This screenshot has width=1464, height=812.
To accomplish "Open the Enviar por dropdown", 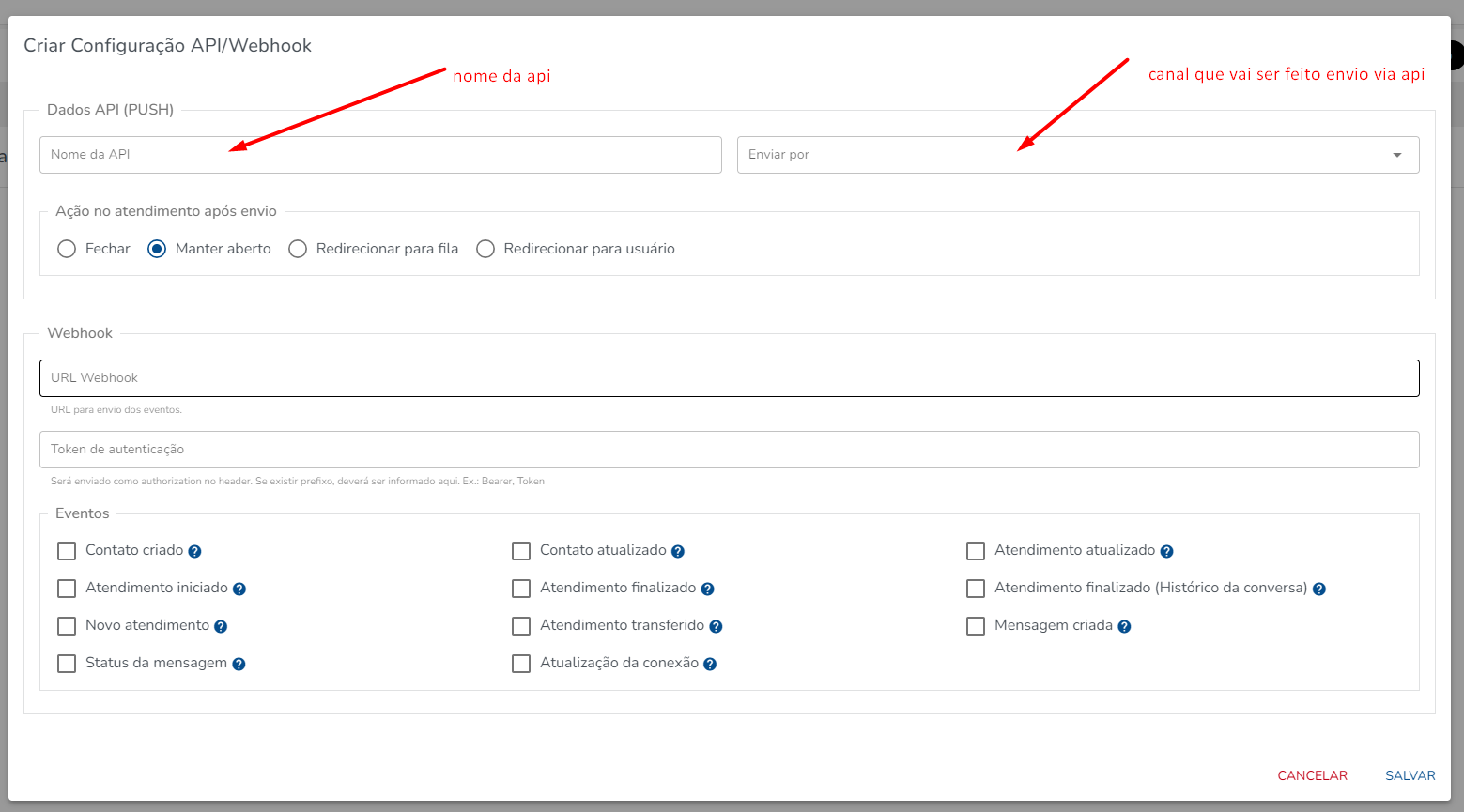I will [x=1077, y=155].
